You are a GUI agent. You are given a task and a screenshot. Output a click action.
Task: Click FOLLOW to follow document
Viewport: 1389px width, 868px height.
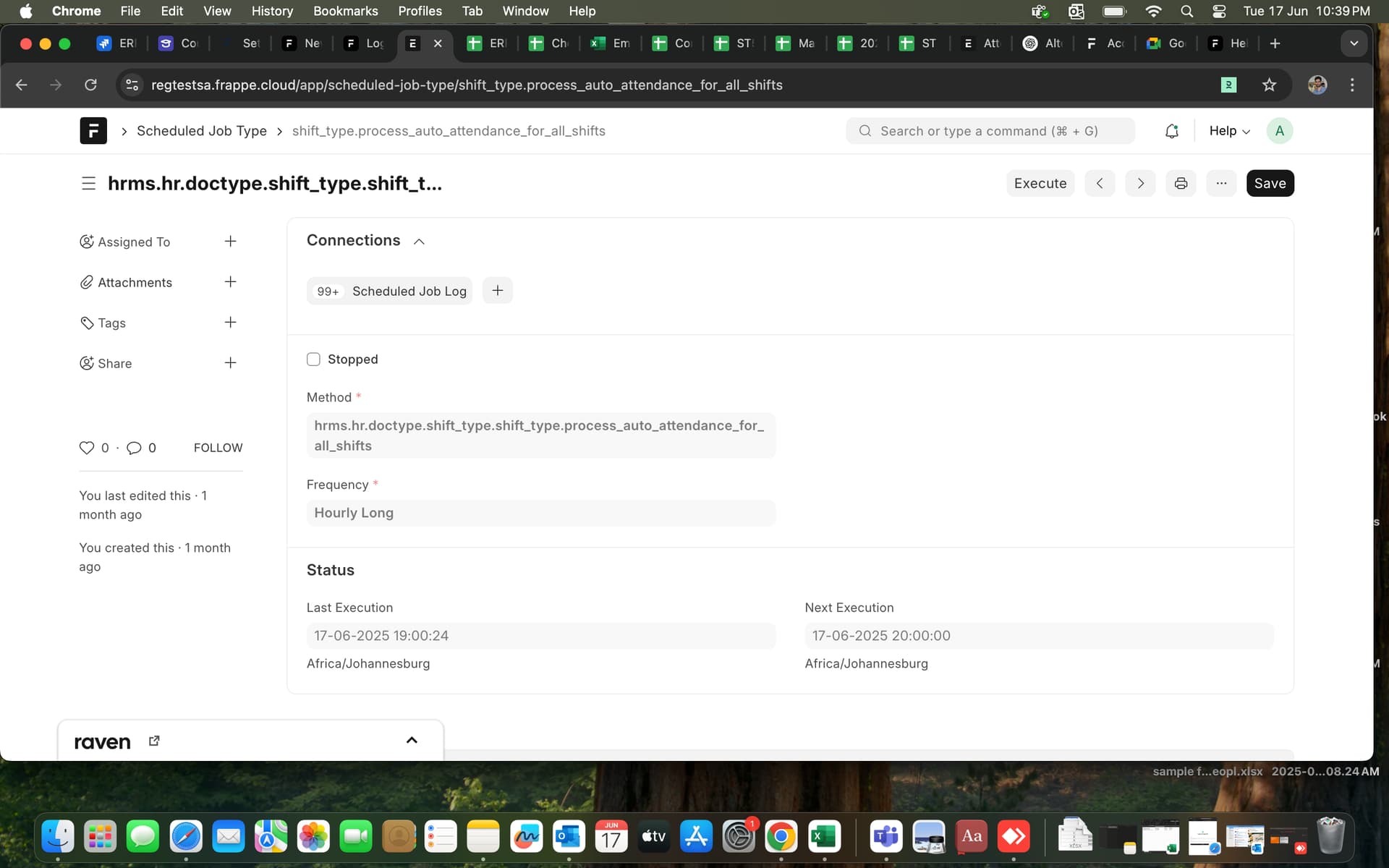[218, 448]
